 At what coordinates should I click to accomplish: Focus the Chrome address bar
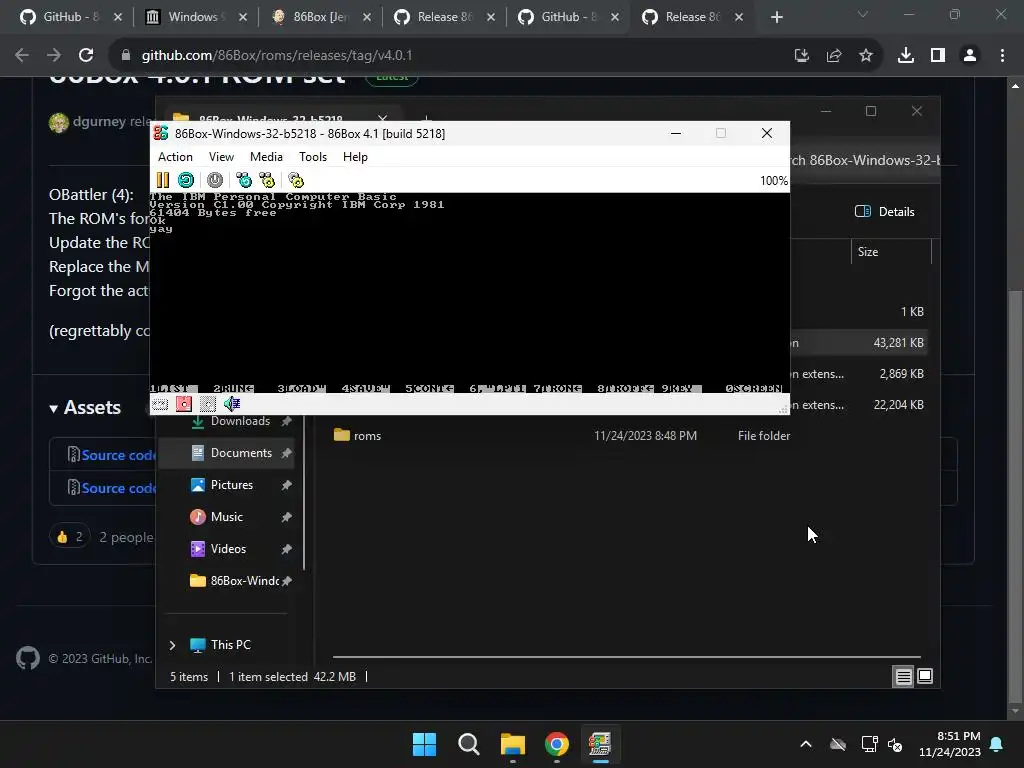(x=451, y=56)
